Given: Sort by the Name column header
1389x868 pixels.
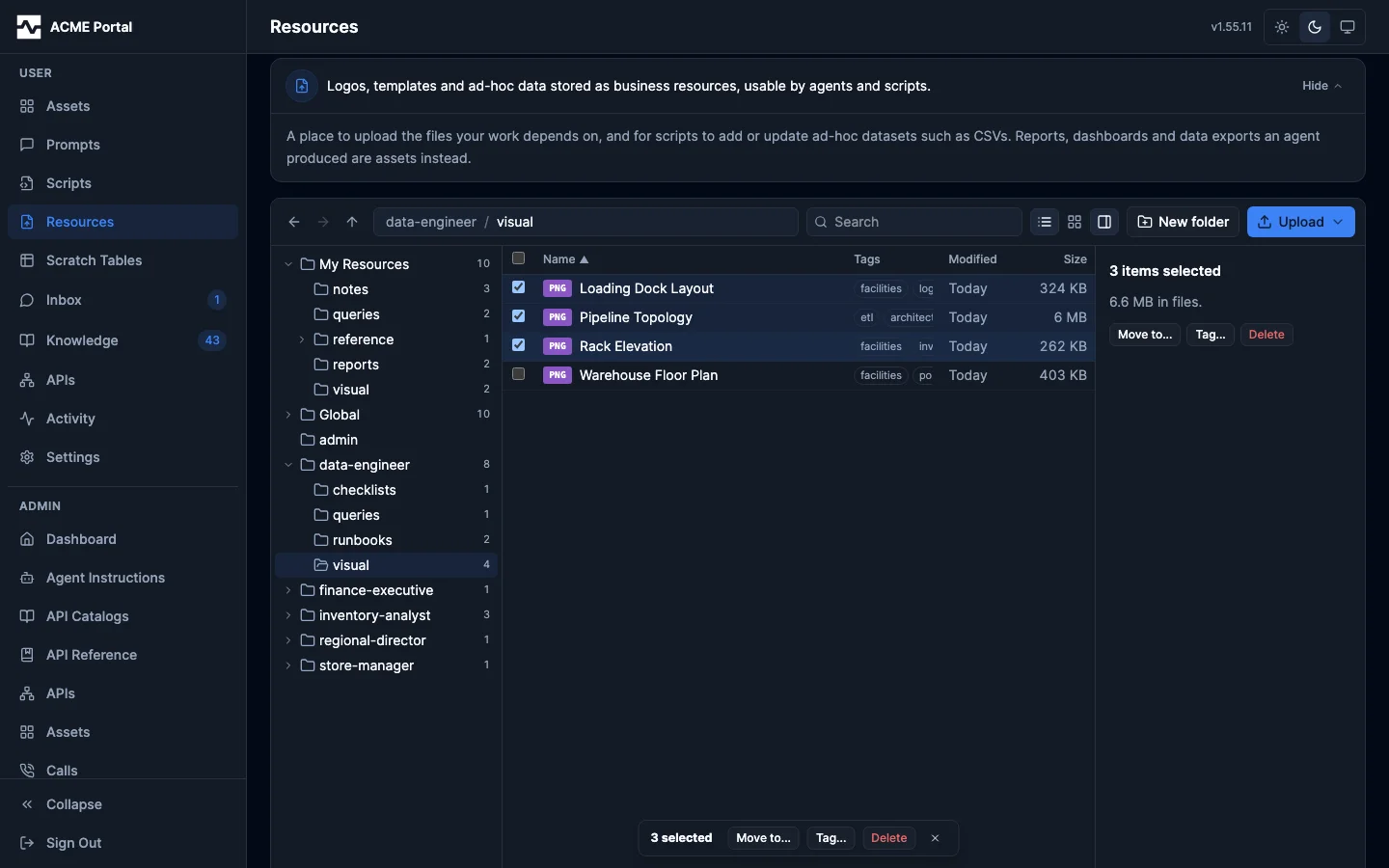Looking at the screenshot, I should pyautogui.click(x=565, y=259).
